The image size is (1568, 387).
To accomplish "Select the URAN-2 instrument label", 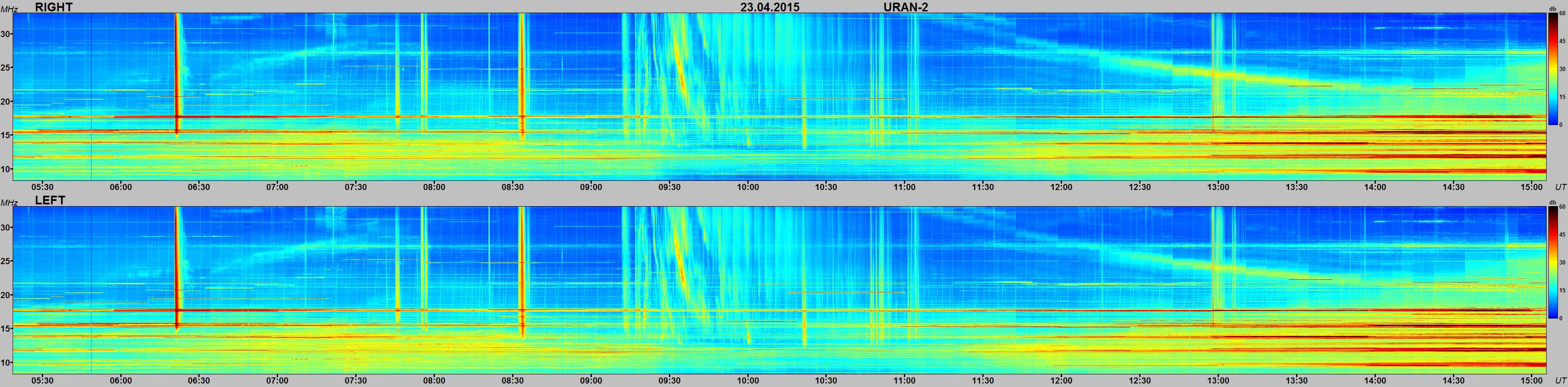I will [906, 7].
